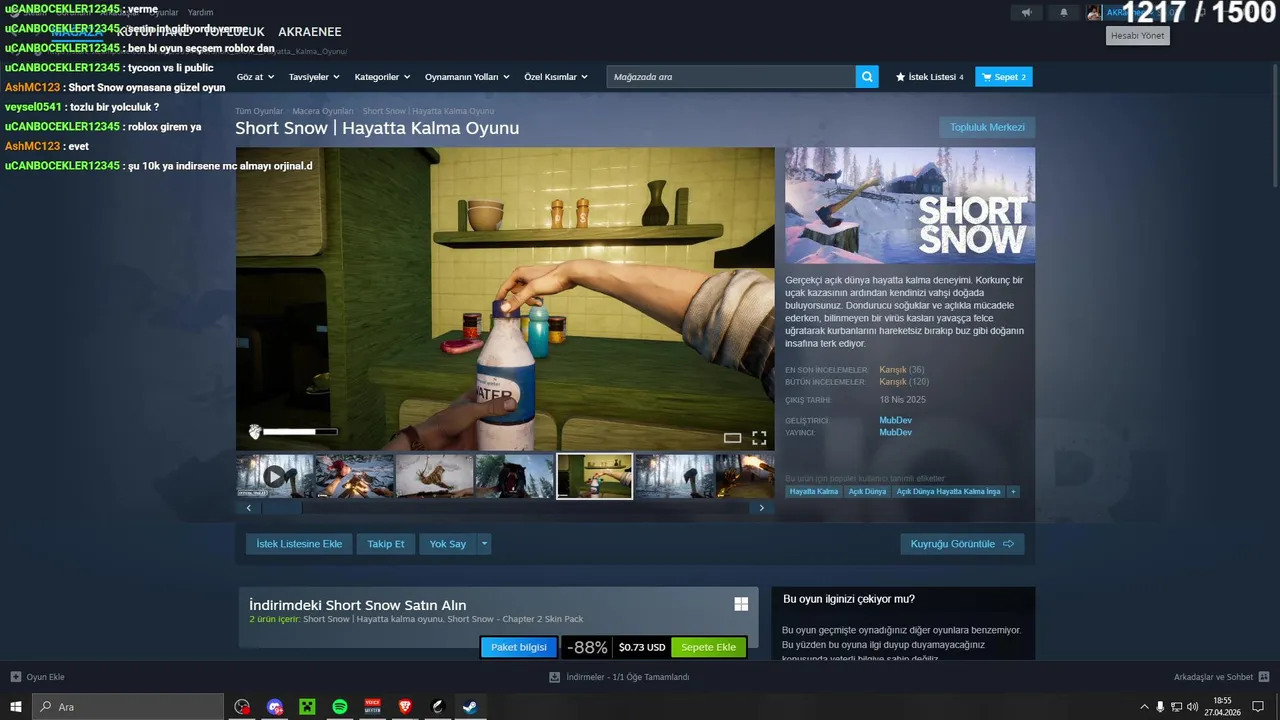Image resolution: width=1280 pixels, height=720 pixels.
Task: Click İstek Listesine Ekle button
Action: coord(299,544)
